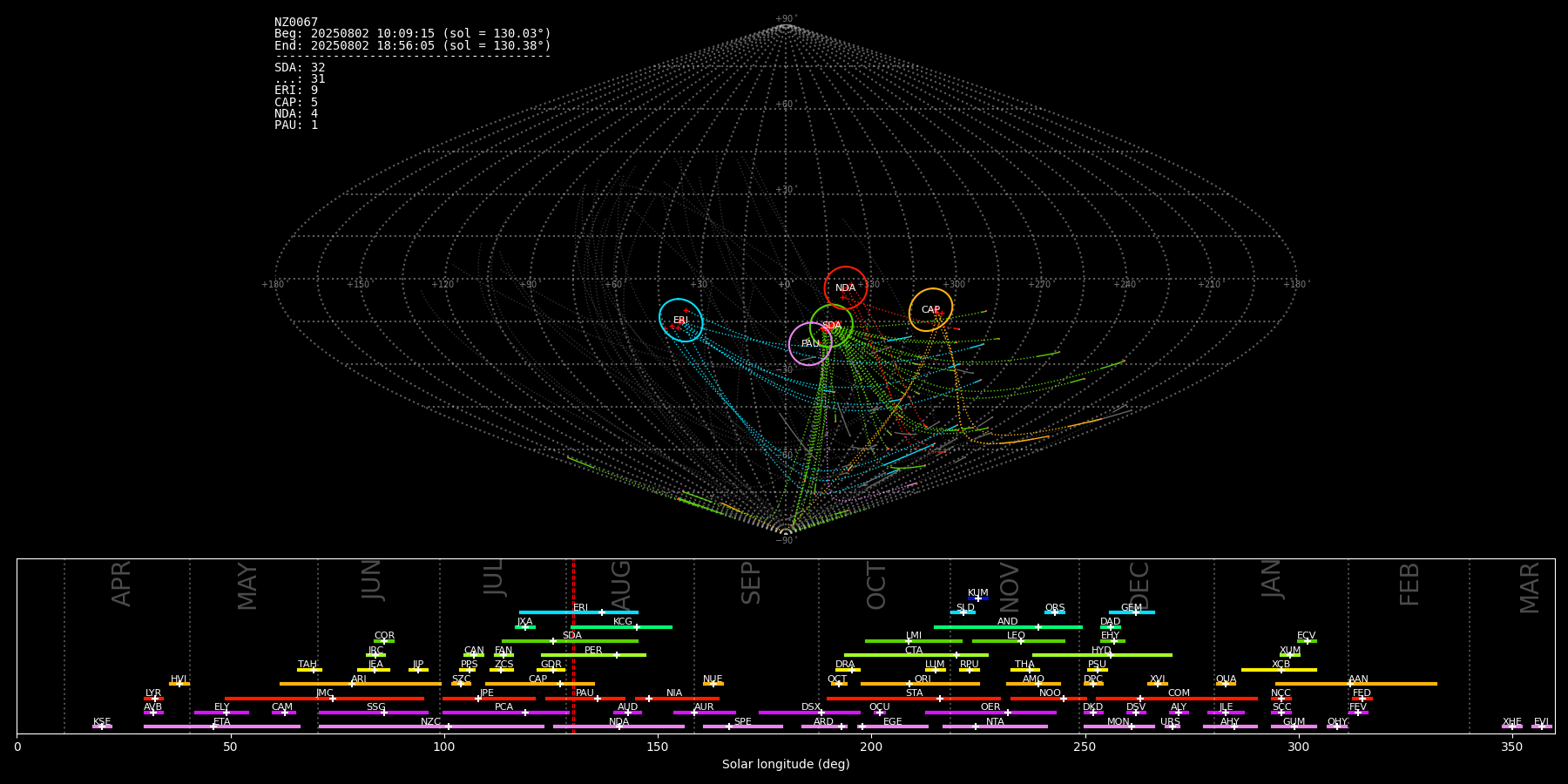Click the ECV shower bar in timeline
The height and width of the screenshot is (784, 1568).
coord(1307,641)
